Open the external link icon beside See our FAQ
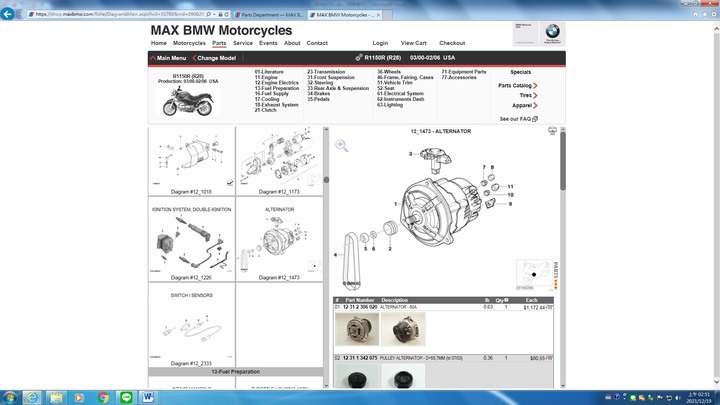The image size is (720, 405). coord(535,119)
